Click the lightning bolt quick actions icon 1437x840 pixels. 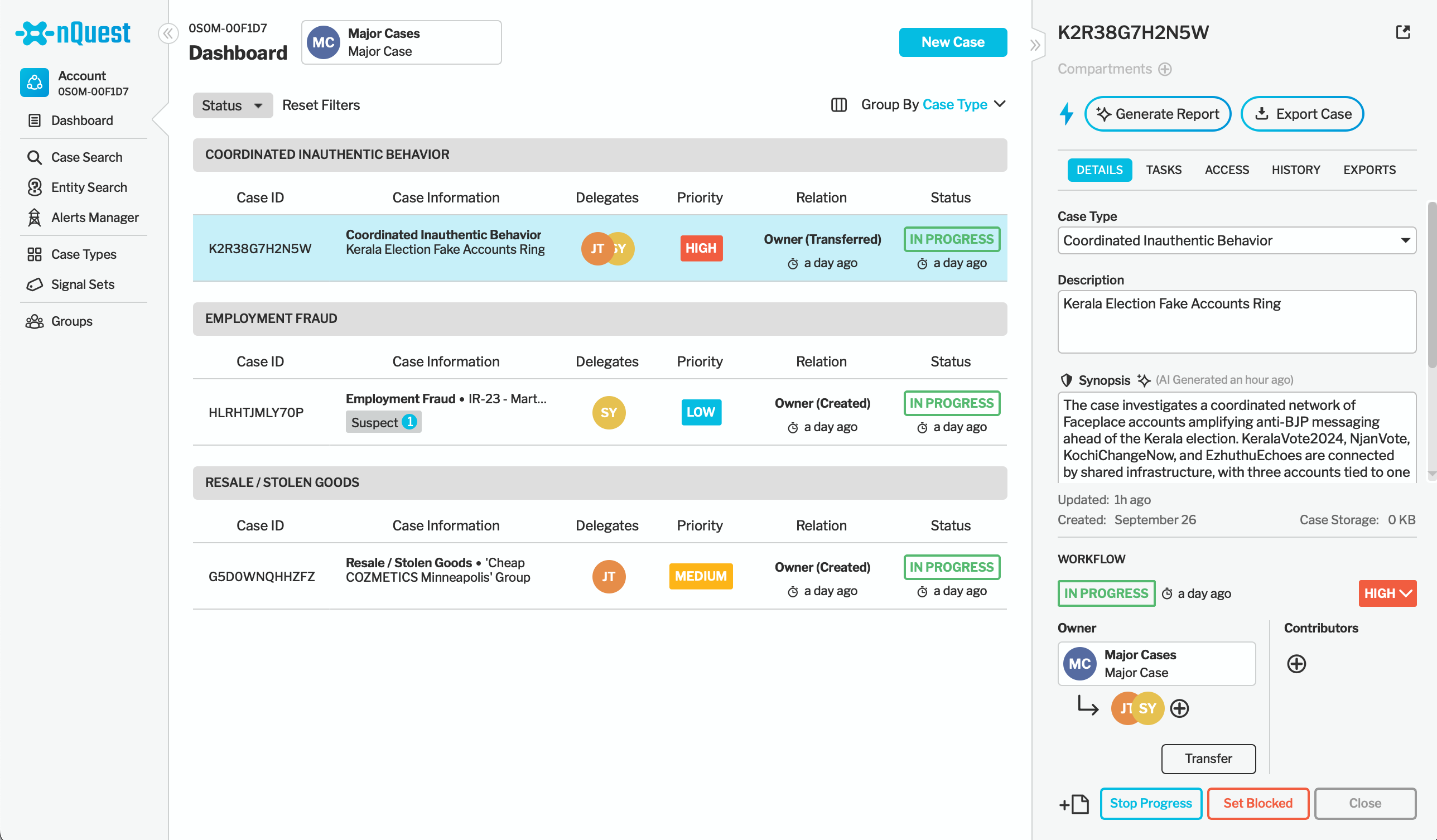(1067, 113)
